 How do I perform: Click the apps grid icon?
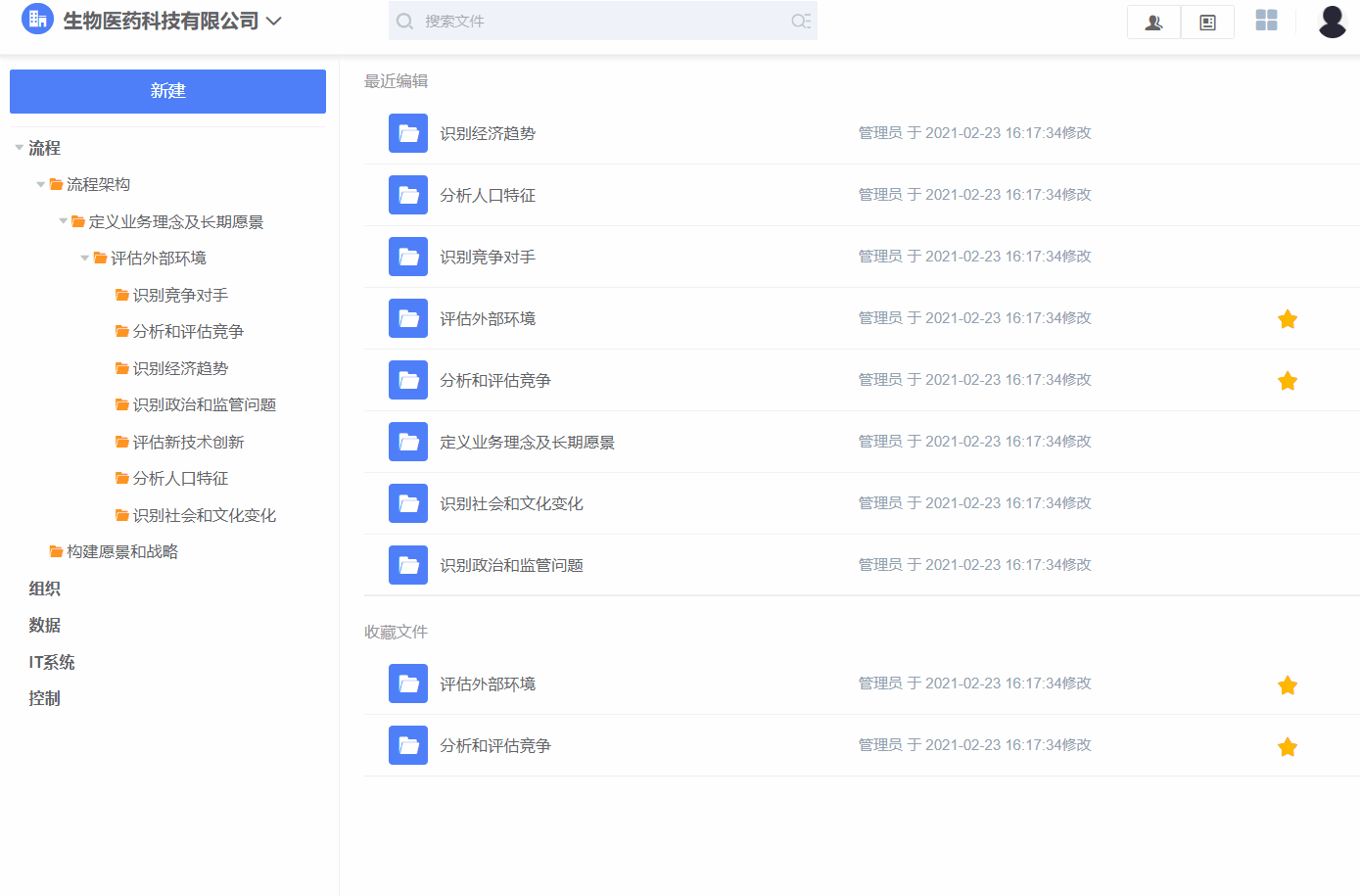pyautogui.click(x=1266, y=20)
